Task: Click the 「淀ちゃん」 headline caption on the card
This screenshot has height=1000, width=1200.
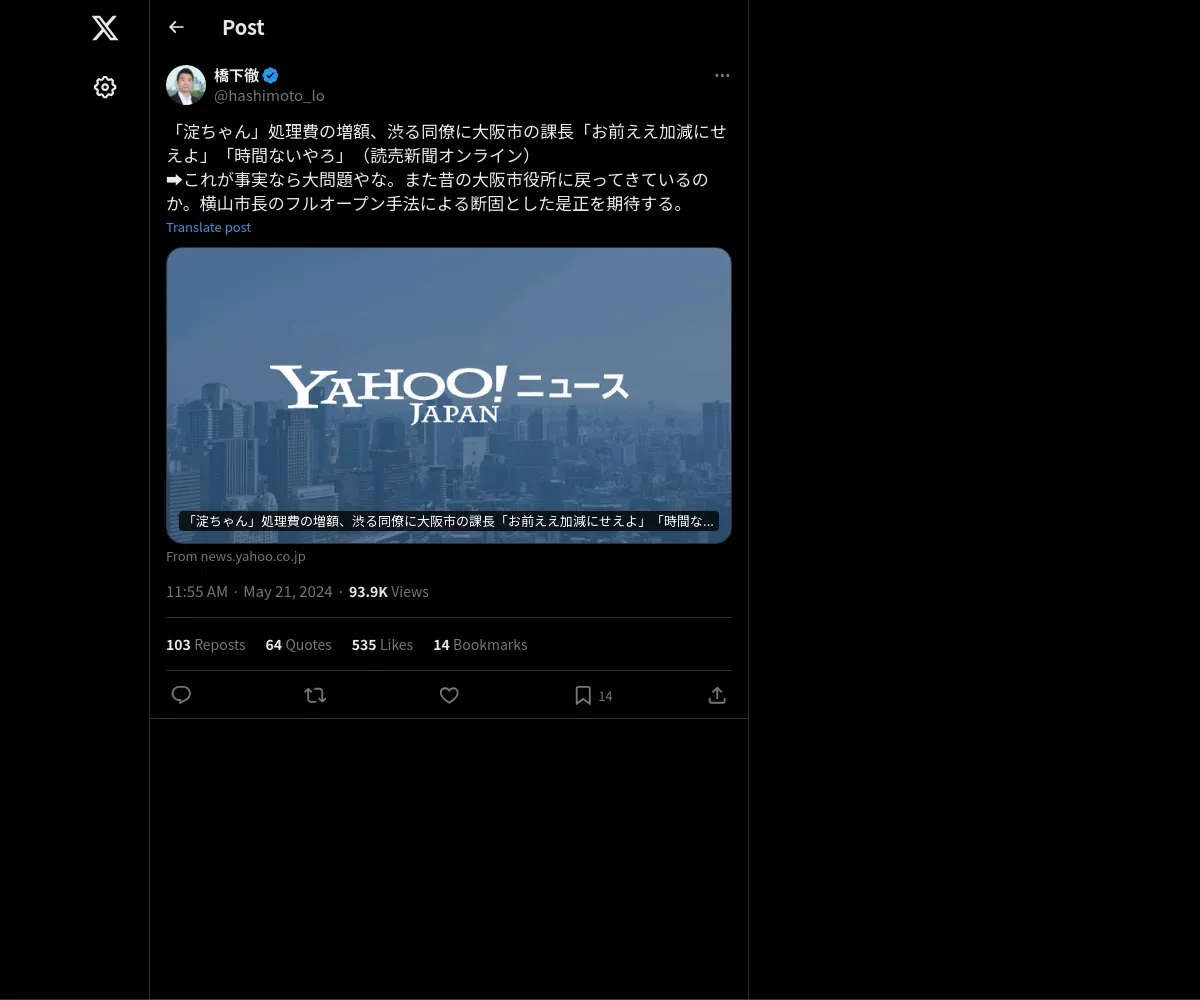Action: point(449,521)
